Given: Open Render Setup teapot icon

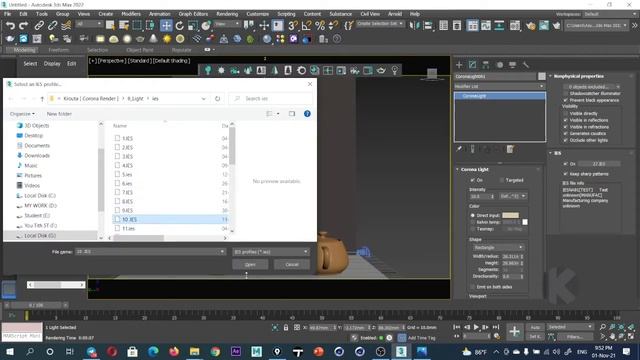Looking at the screenshot, I should point(530,25).
